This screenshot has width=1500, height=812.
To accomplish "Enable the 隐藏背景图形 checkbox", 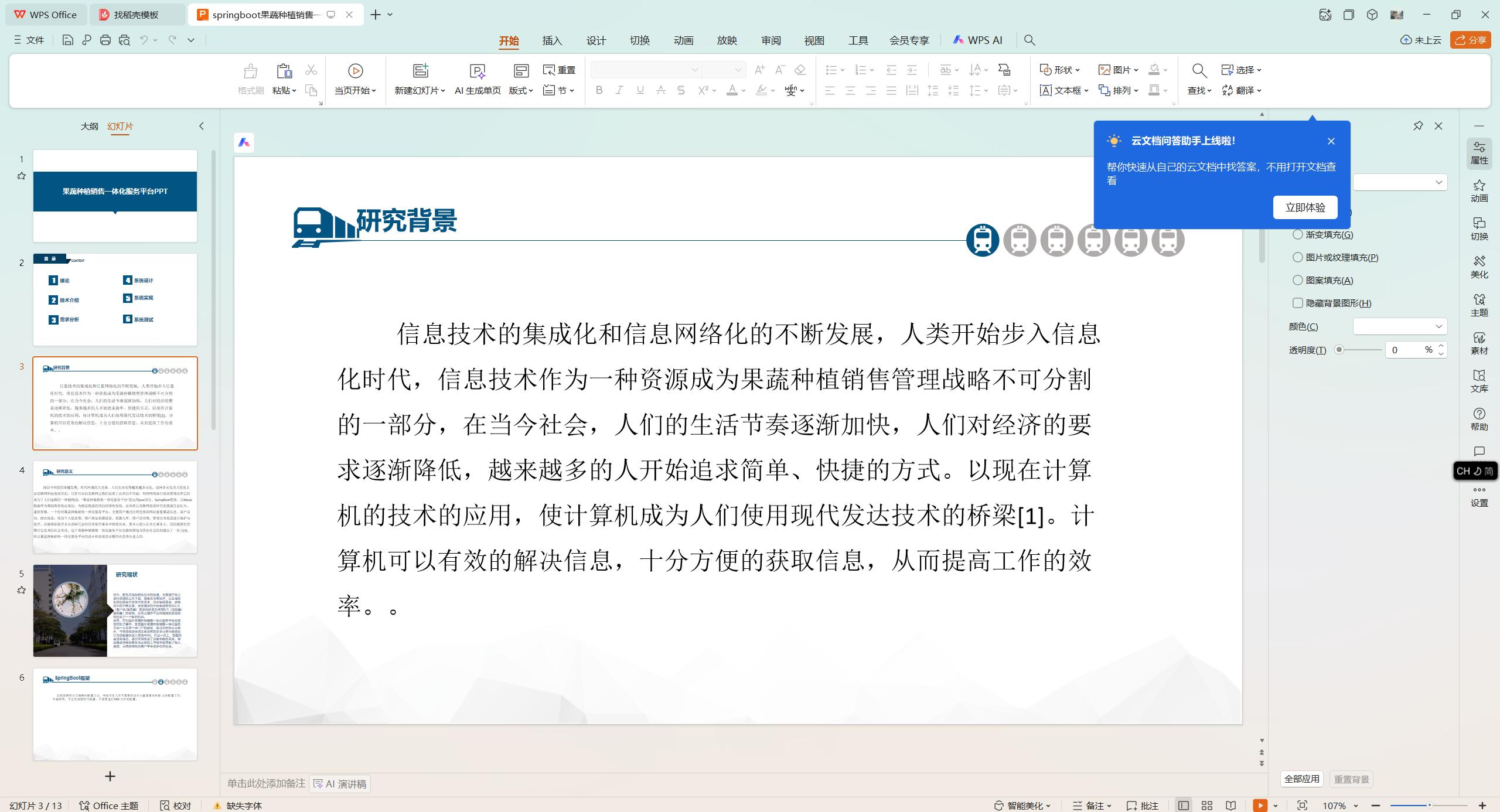I will coord(1298,303).
